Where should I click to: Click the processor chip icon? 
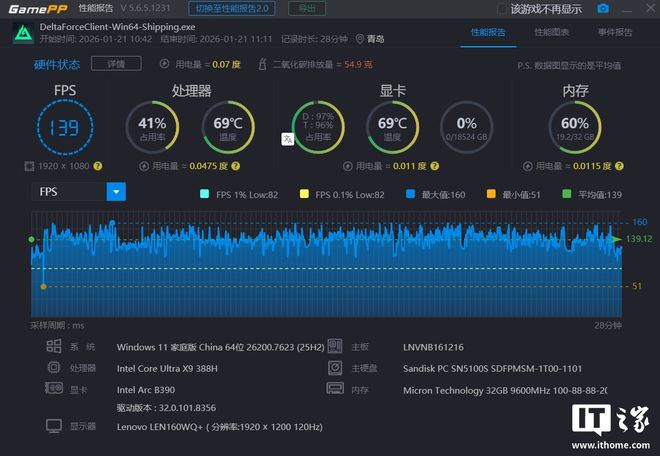pos(53,368)
